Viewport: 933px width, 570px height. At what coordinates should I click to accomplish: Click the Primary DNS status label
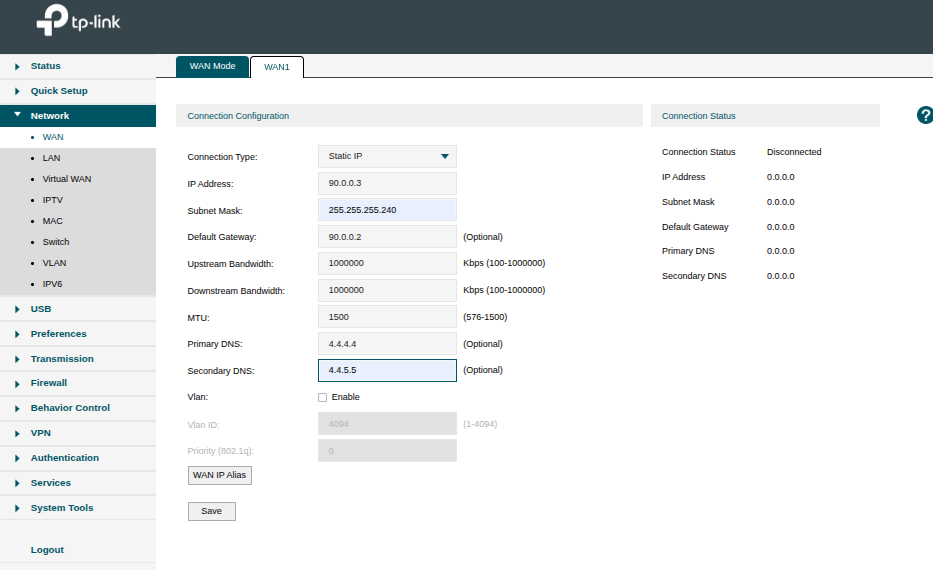pyautogui.click(x=688, y=251)
